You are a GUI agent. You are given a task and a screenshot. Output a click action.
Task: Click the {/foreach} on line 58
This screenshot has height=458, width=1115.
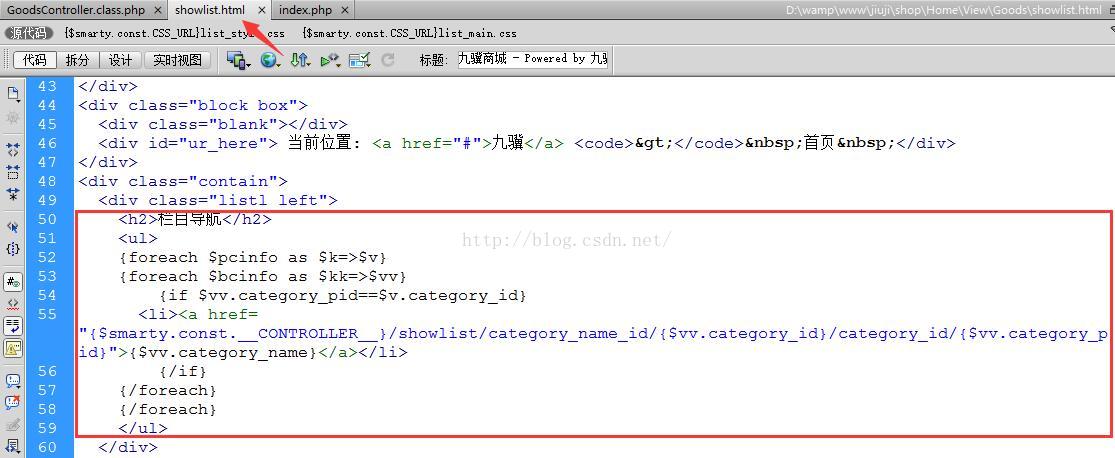tap(168, 410)
